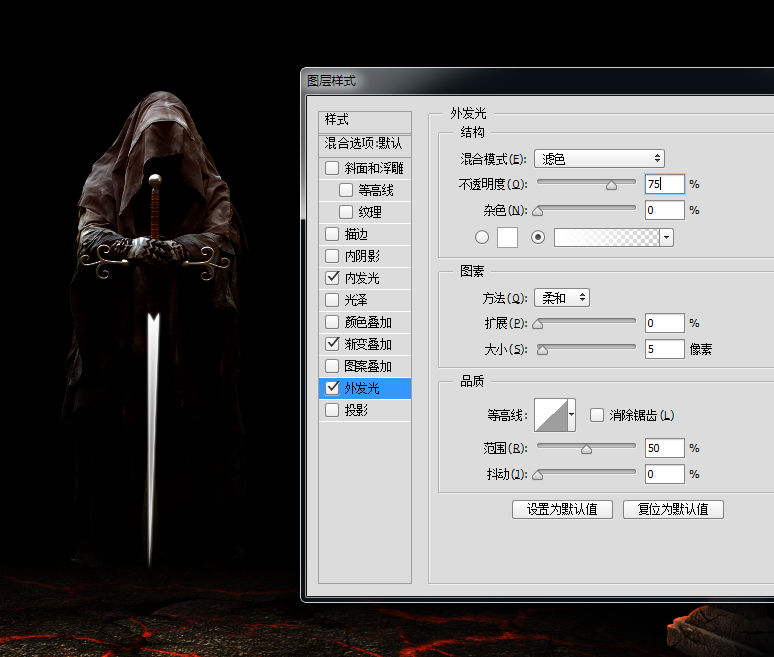Click the 范围 slider handle
This screenshot has height=657, width=774.
(x=586, y=449)
